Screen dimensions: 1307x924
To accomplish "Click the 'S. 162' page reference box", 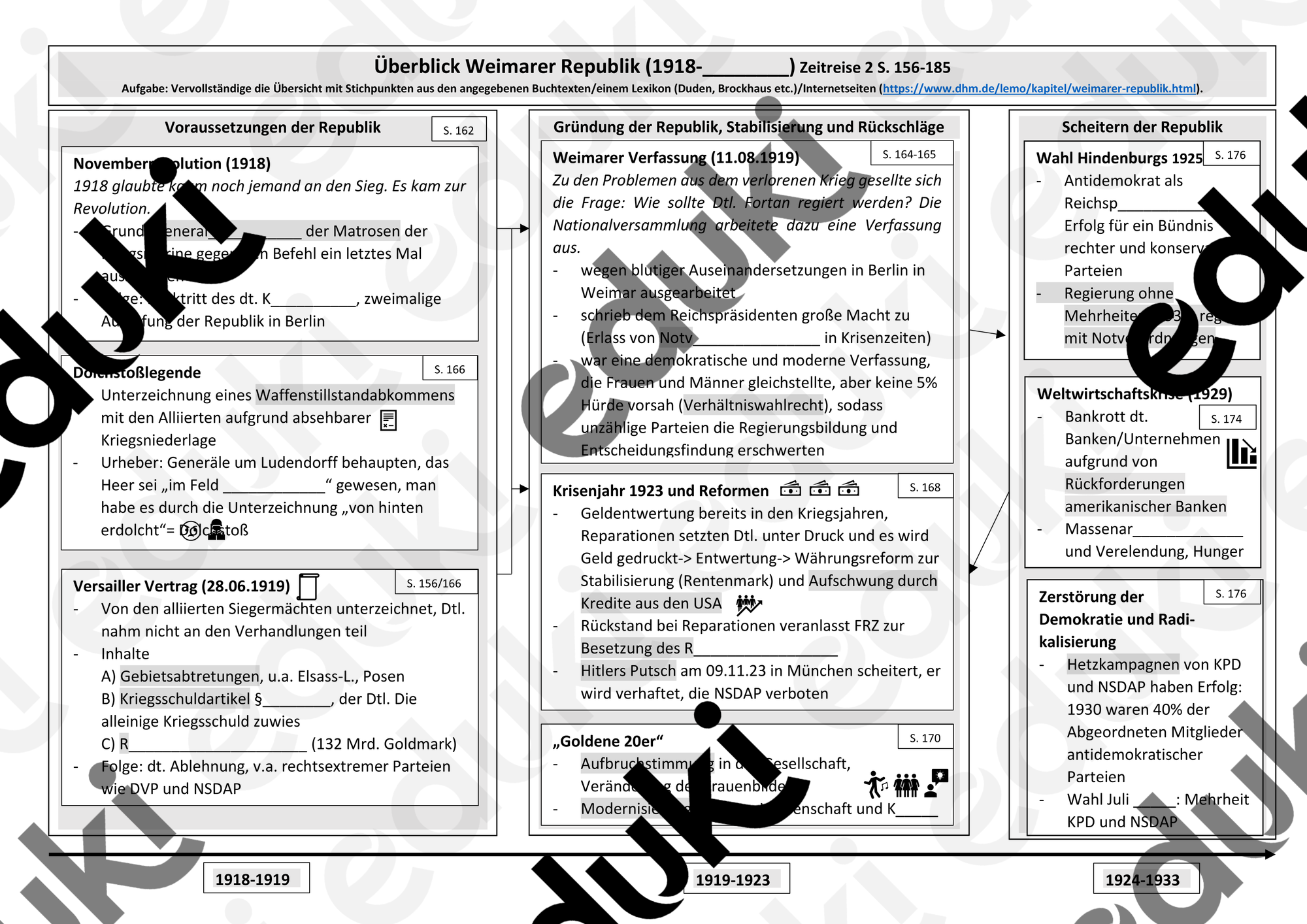I will click(459, 130).
